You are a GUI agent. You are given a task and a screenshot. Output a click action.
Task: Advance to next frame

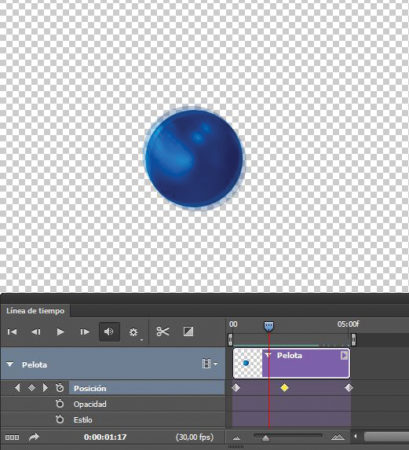85,332
